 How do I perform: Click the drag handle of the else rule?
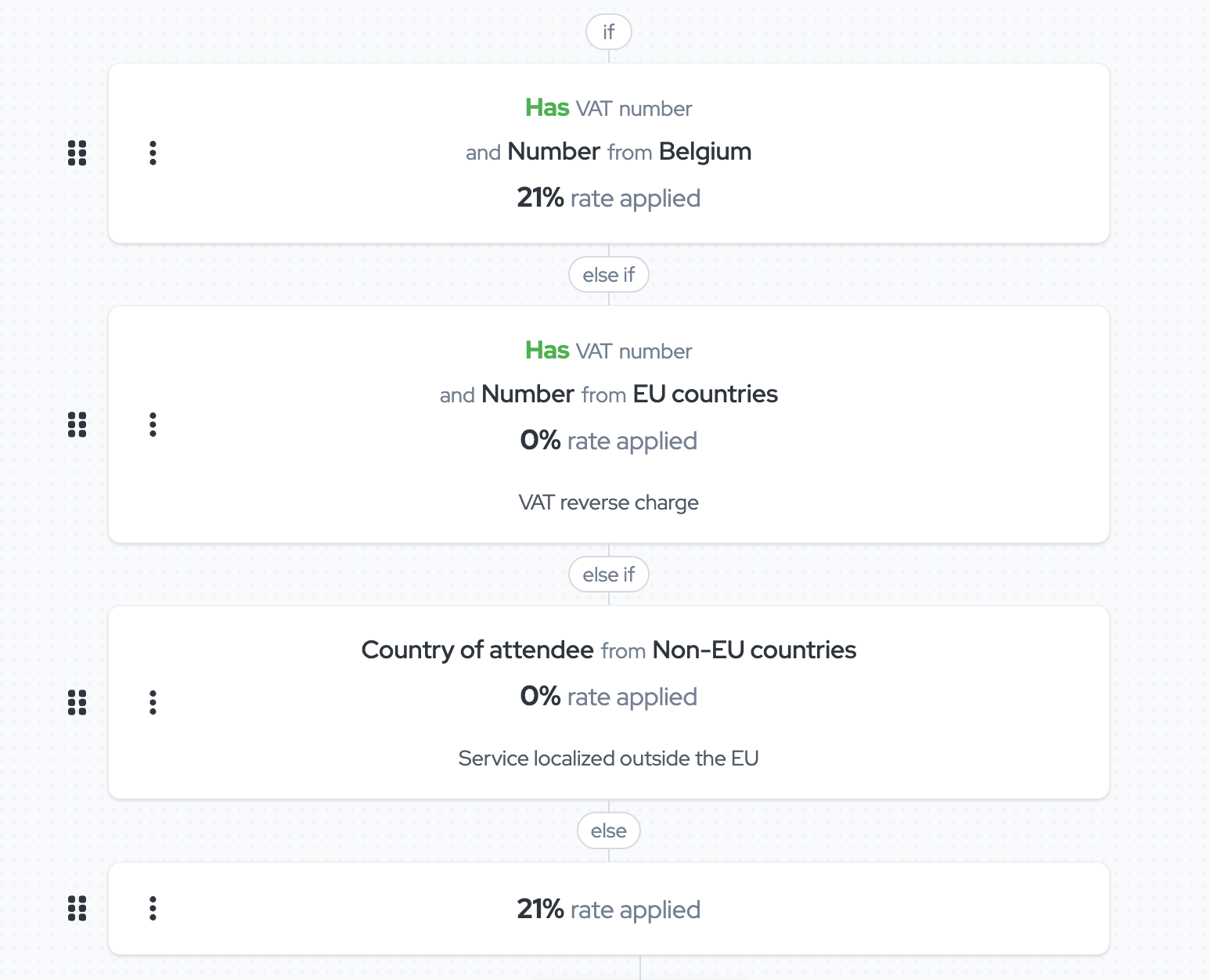click(x=77, y=909)
